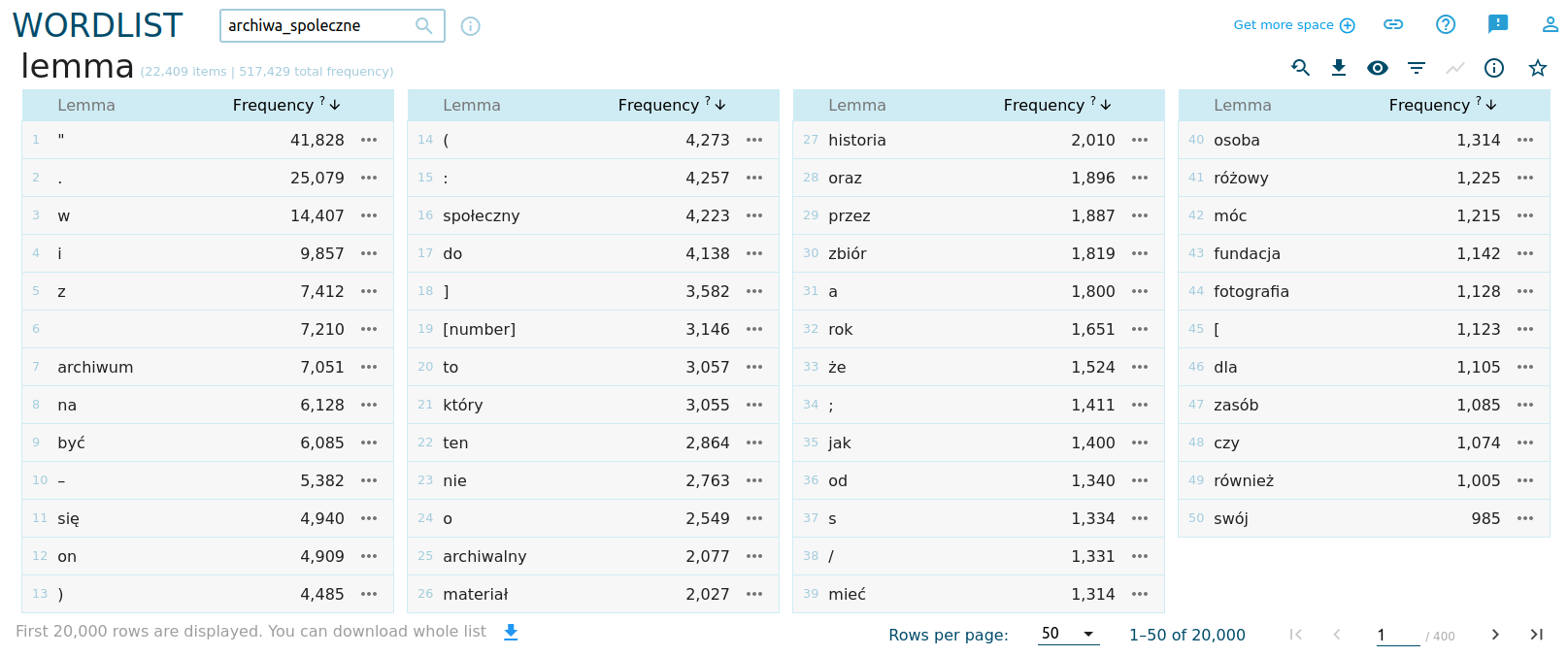Go to next page of results
1568x656 pixels.
(1495, 635)
